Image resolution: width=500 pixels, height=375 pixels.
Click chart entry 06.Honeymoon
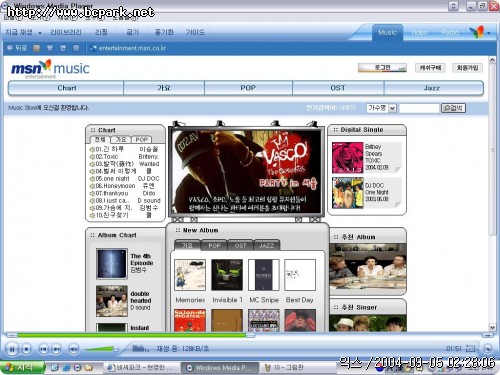115,186
